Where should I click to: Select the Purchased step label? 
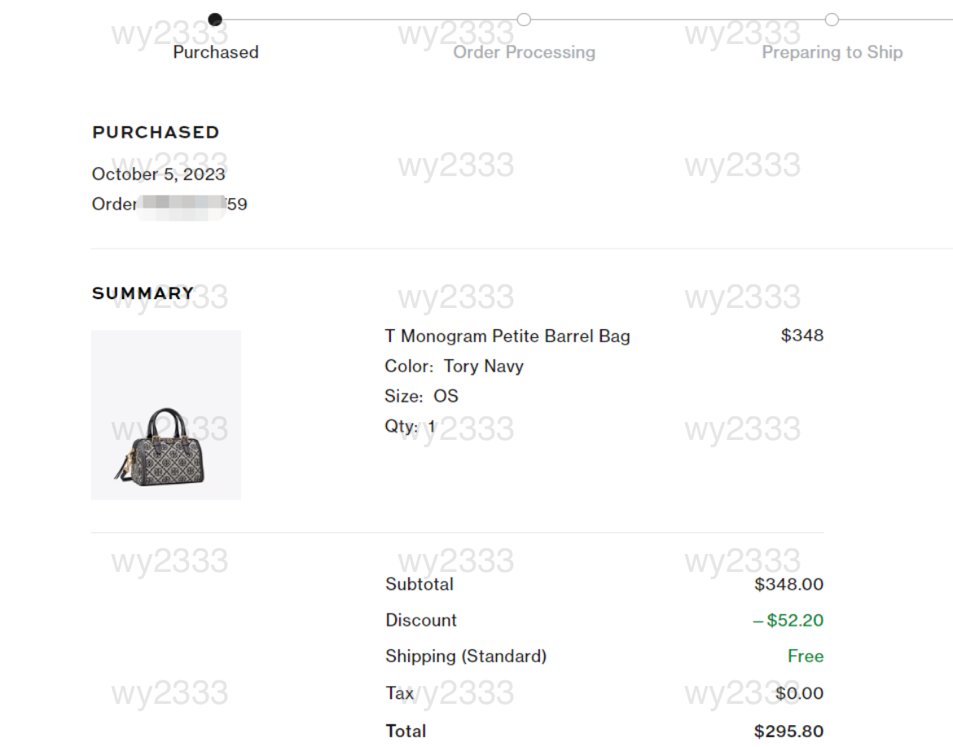pyautogui.click(x=216, y=52)
